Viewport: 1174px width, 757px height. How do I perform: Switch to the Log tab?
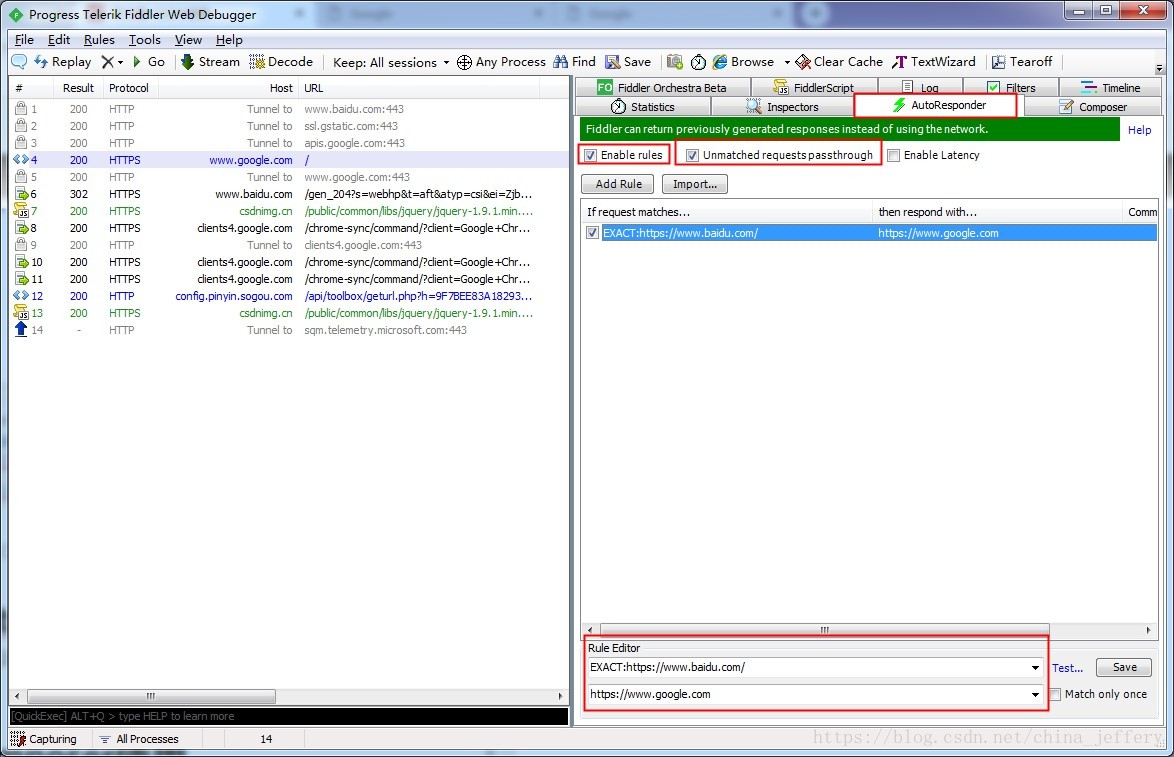(920, 88)
